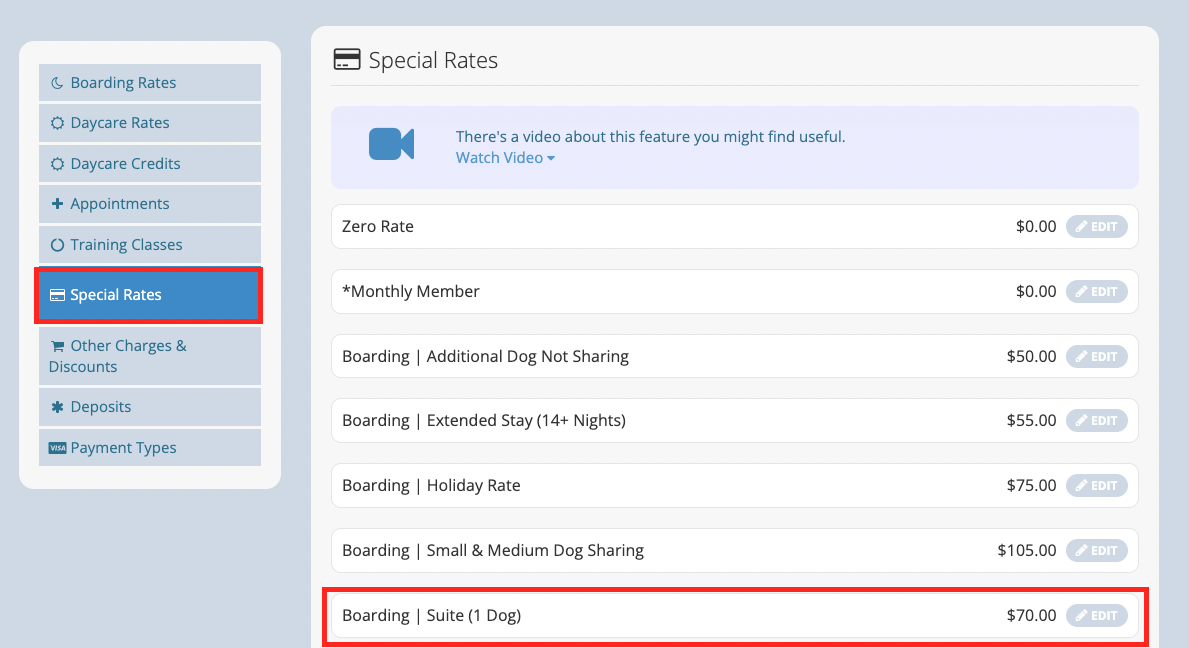Click the "Zero Rate" row label
This screenshot has width=1189, height=648.
[378, 227]
